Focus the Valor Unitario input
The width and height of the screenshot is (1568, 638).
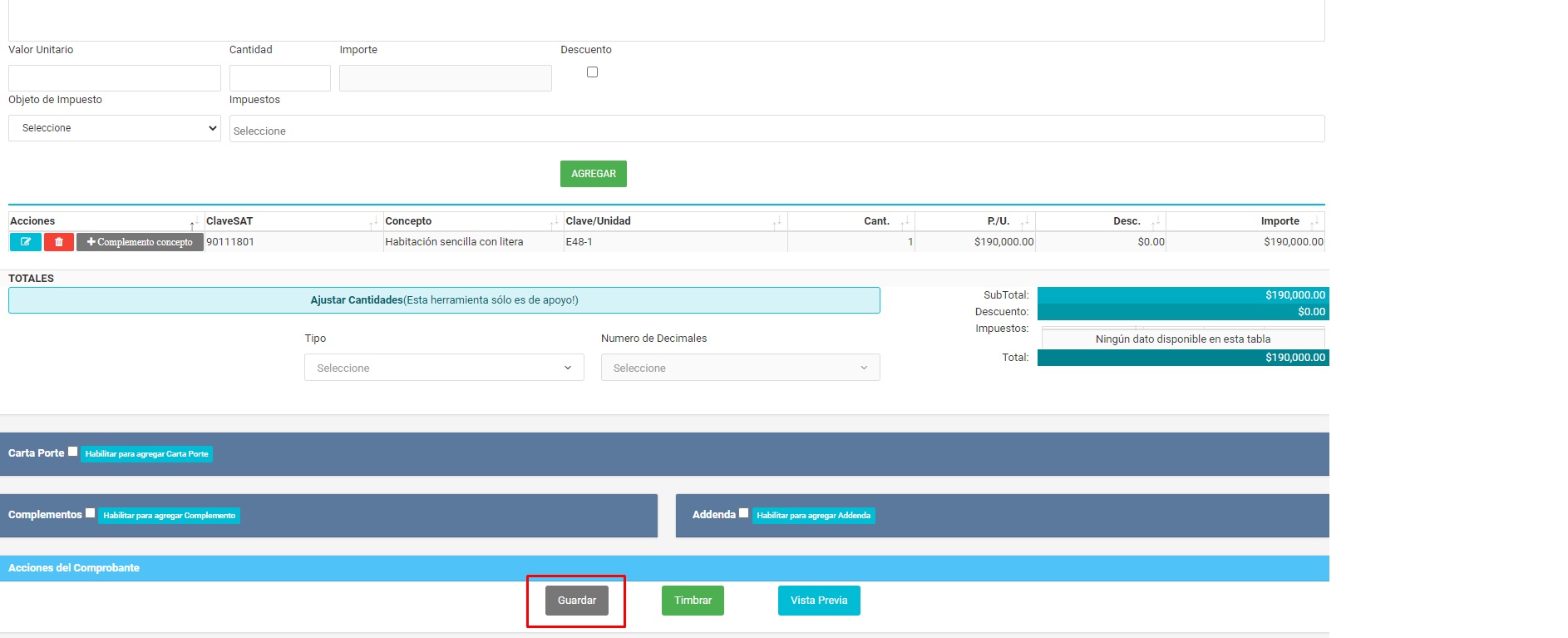(x=115, y=78)
